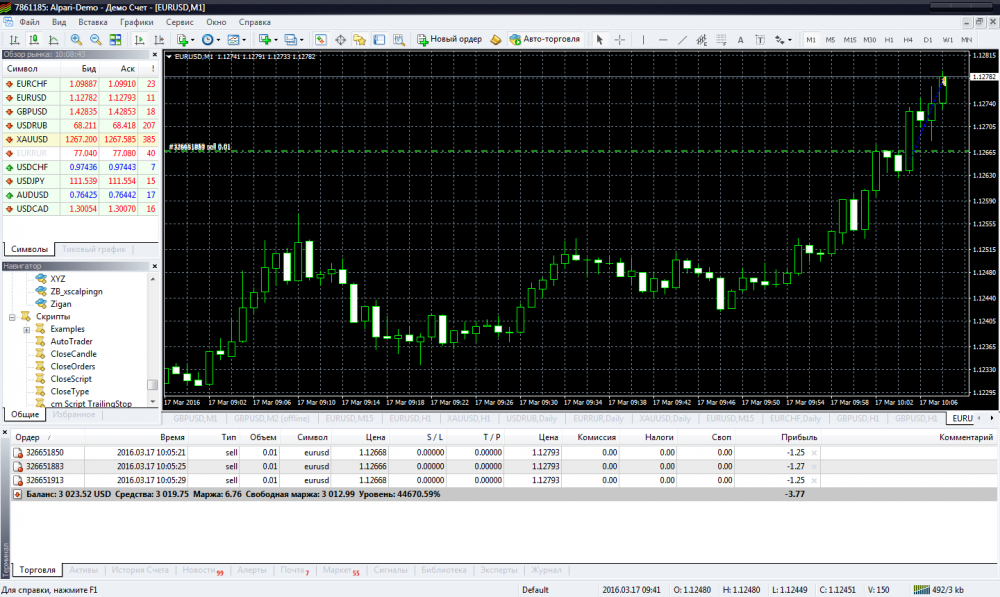
Task: Open the Справка menu
Action: [x=255, y=22]
